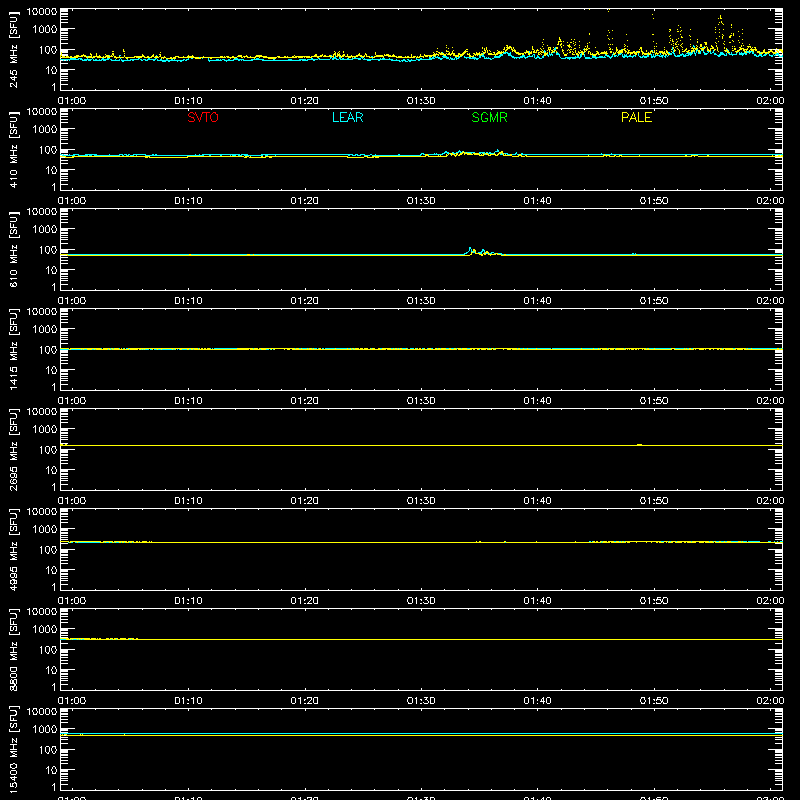Screen dimensions: 800x800
Task: Click the yellow 2695 MHz blip near 01:49
Action: (x=639, y=445)
